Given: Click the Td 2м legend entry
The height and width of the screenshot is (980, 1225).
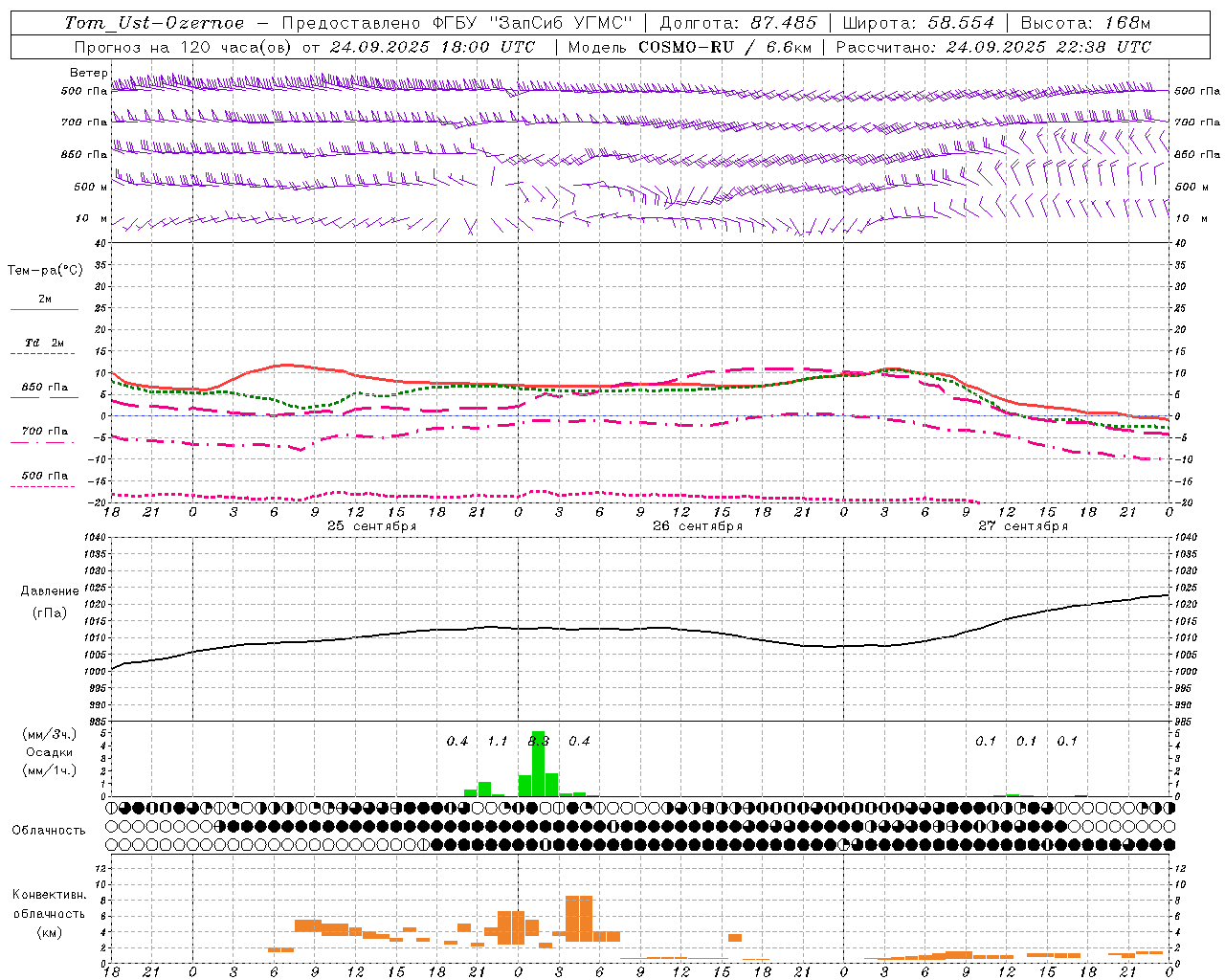Looking at the screenshot, I should click(44, 343).
